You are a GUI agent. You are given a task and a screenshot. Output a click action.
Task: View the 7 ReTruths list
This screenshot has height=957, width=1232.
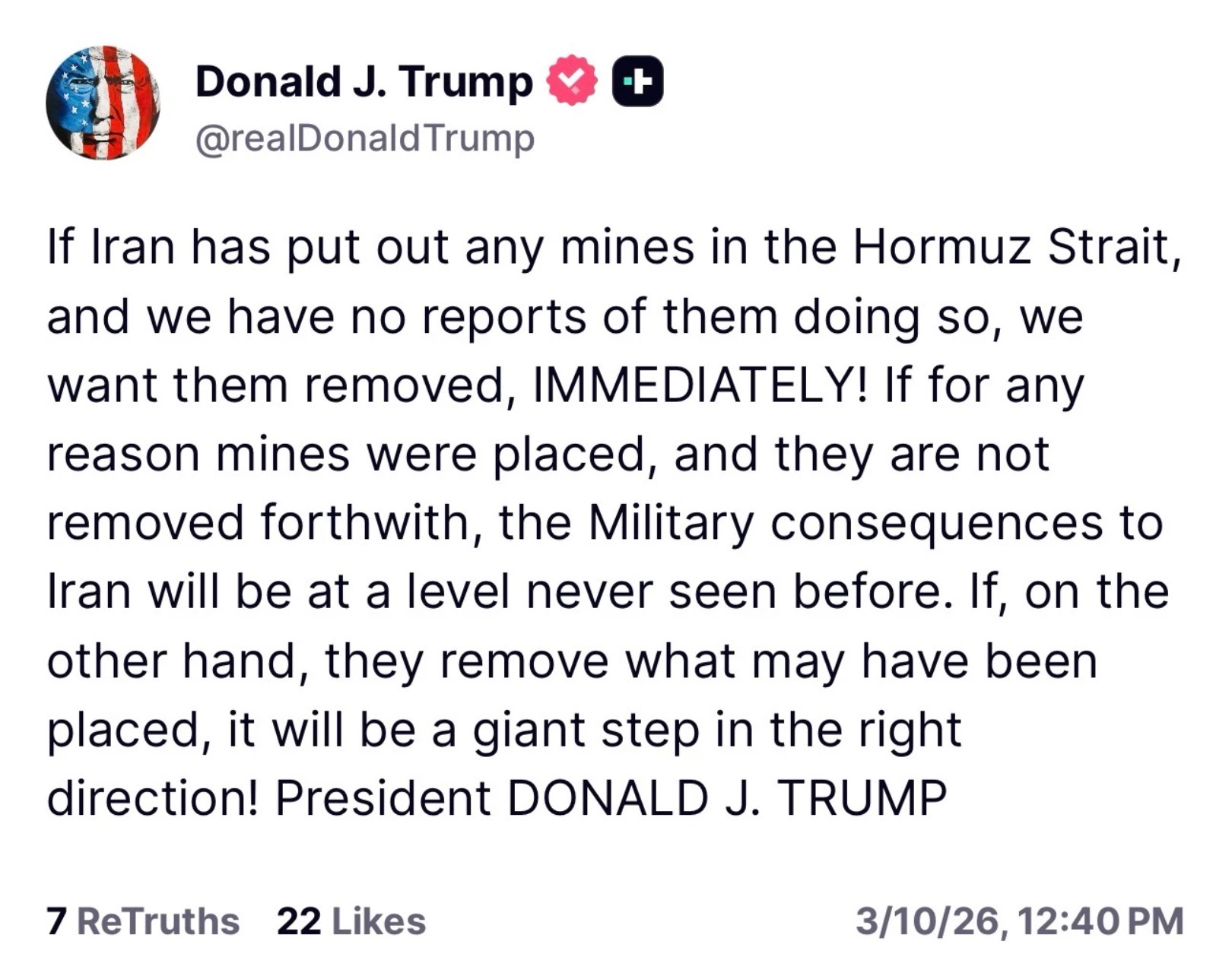tap(143, 921)
